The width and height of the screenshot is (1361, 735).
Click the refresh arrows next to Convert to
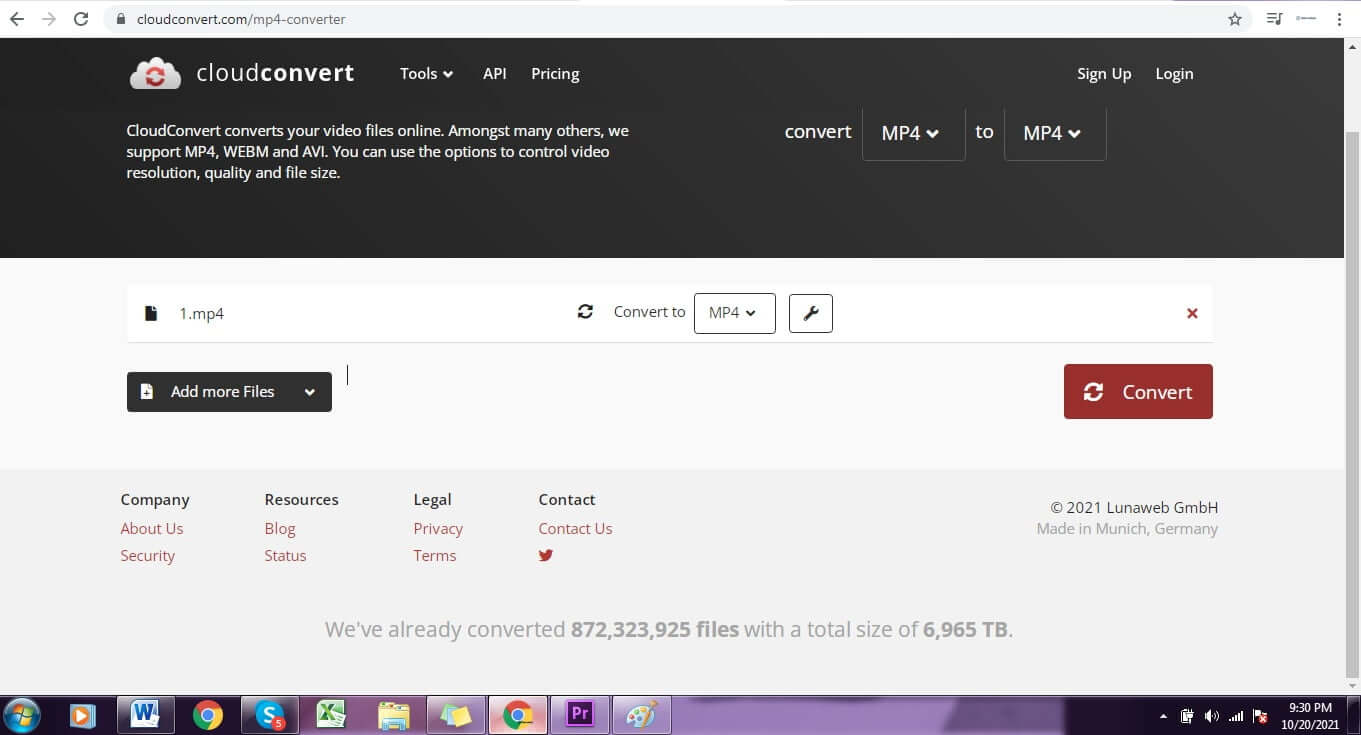[x=586, y=312]
